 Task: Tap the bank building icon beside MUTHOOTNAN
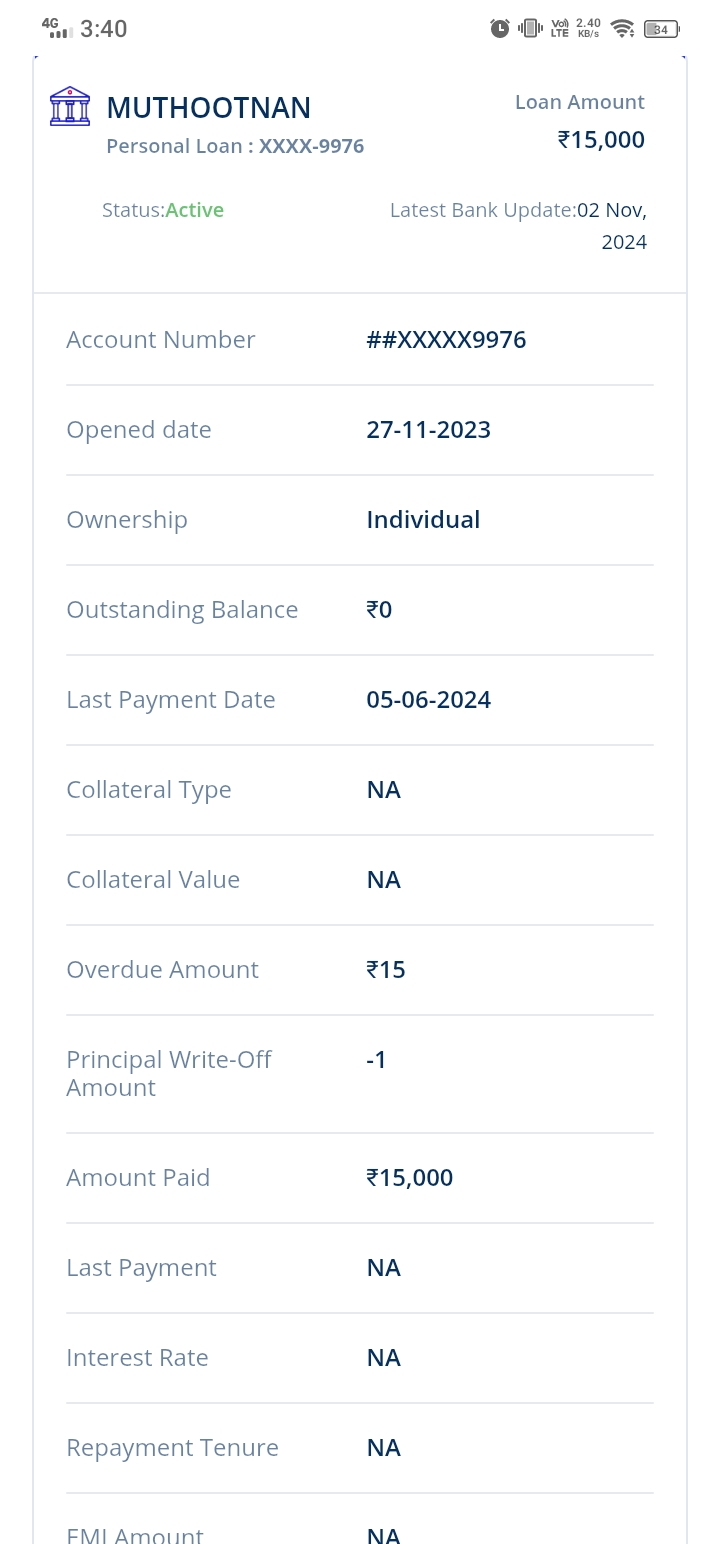[70, 106]
